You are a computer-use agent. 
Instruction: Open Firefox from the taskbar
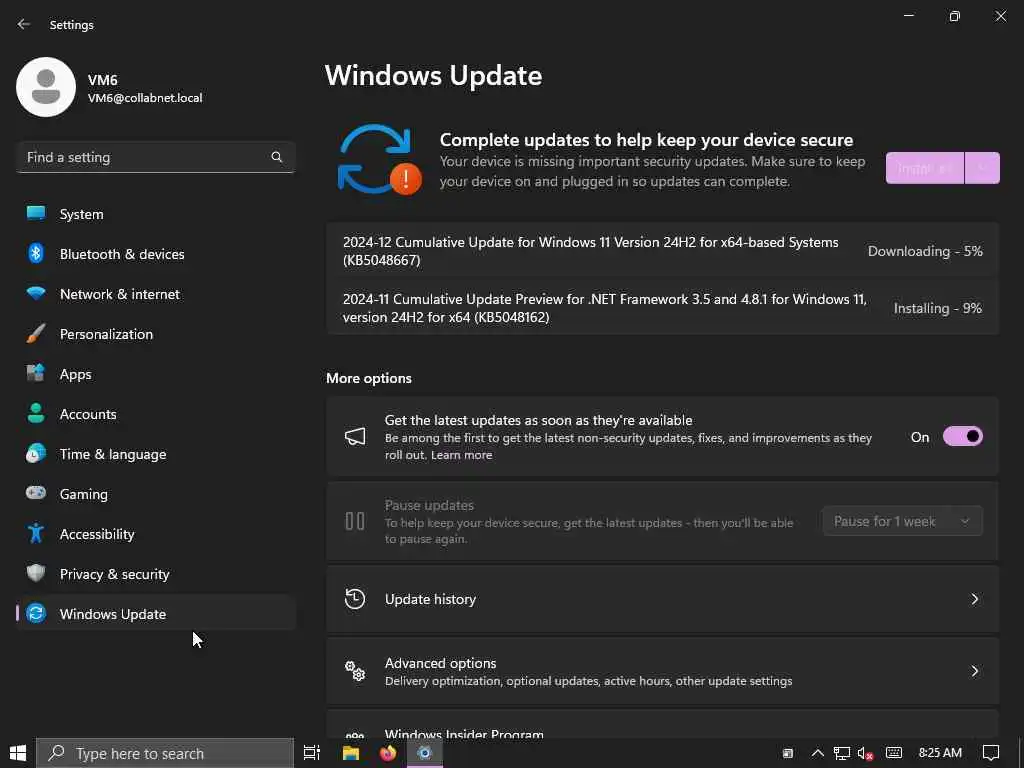[388, 753]
